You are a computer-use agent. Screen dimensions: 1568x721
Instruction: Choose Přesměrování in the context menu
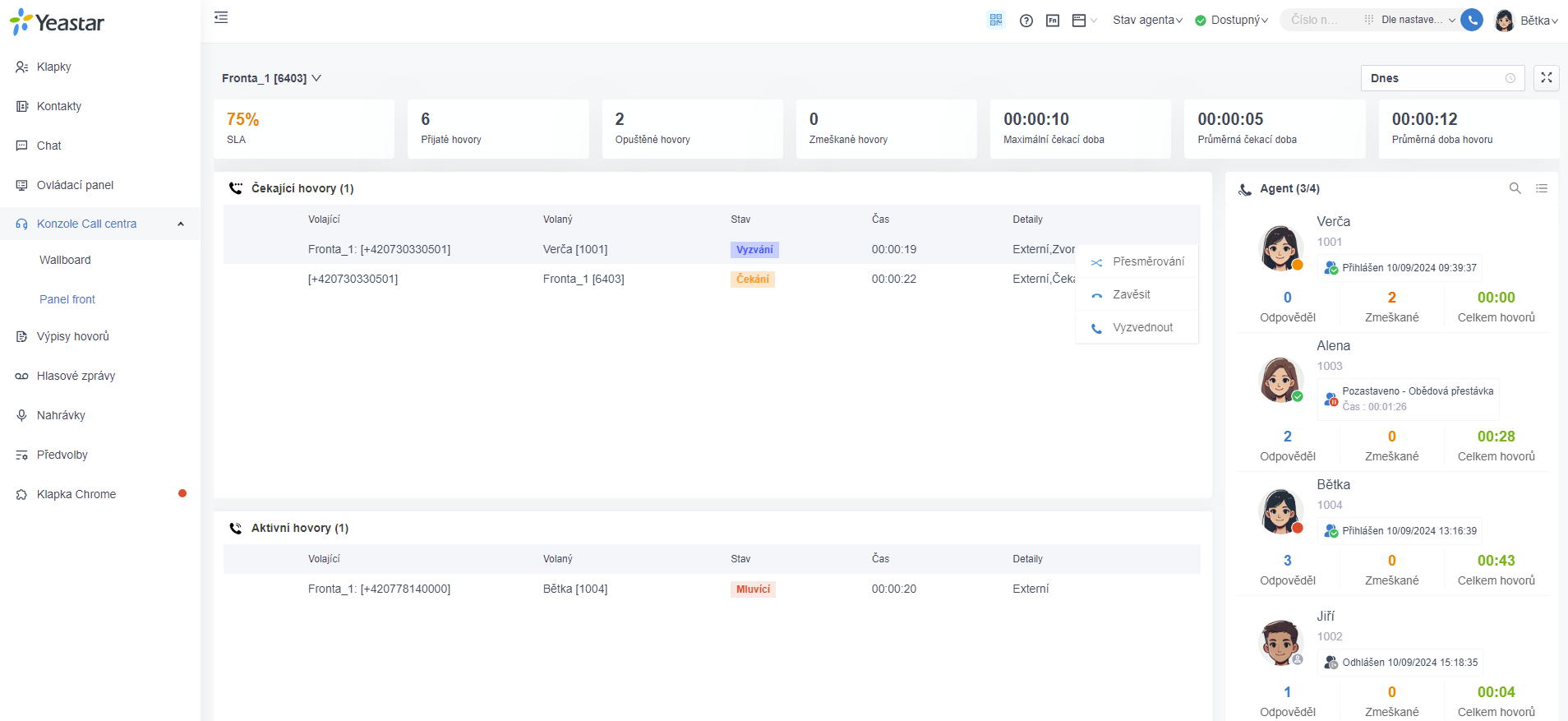point(1137,261)
